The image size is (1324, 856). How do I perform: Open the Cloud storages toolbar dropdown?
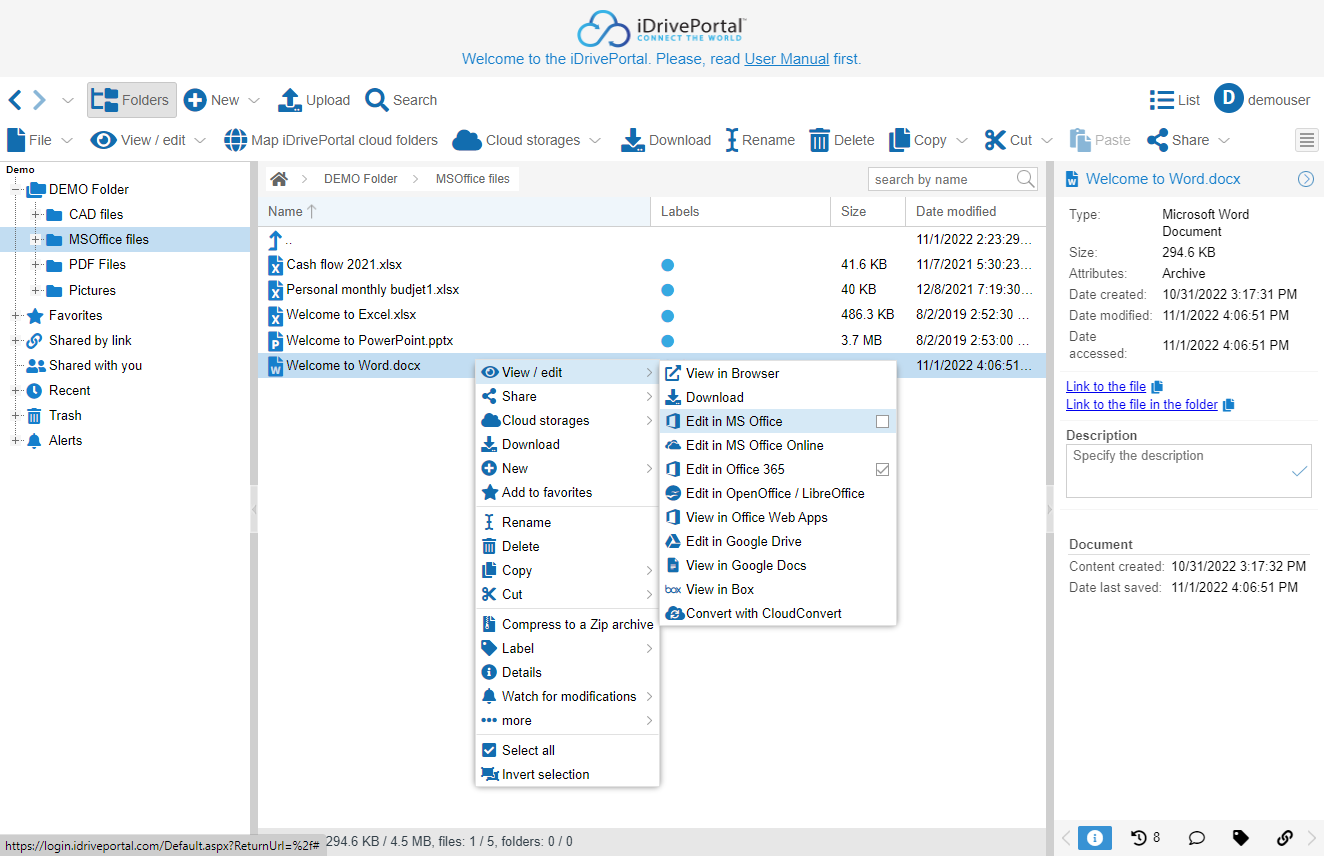pyautogui.click(x=594, y=141)
